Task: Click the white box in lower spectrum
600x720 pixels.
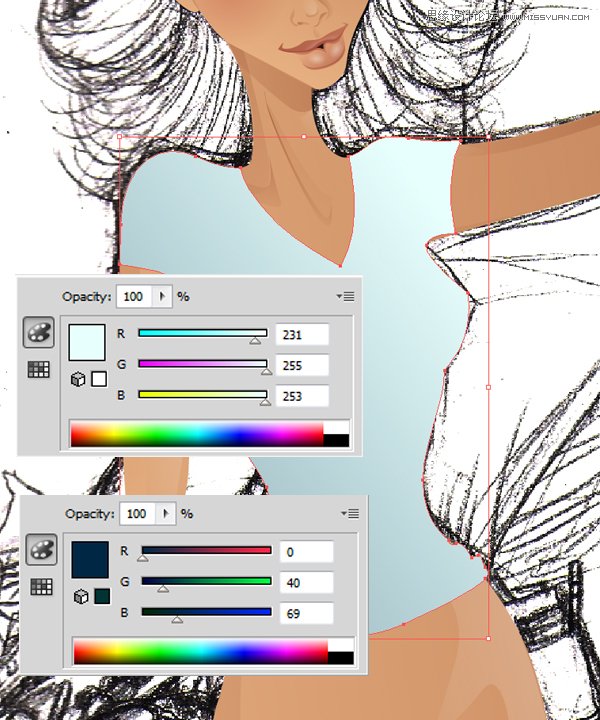Action: coord(341,645)
